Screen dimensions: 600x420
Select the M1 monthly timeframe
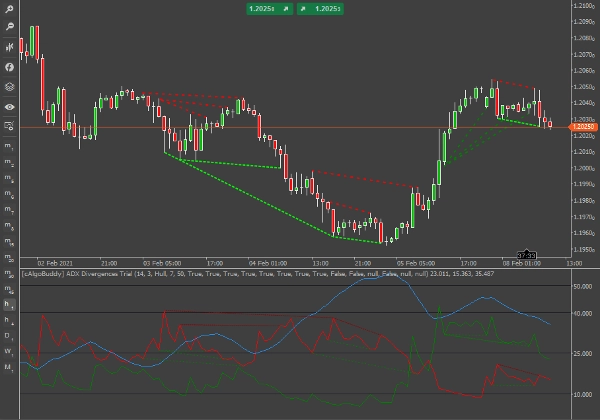tap(9, 367)
